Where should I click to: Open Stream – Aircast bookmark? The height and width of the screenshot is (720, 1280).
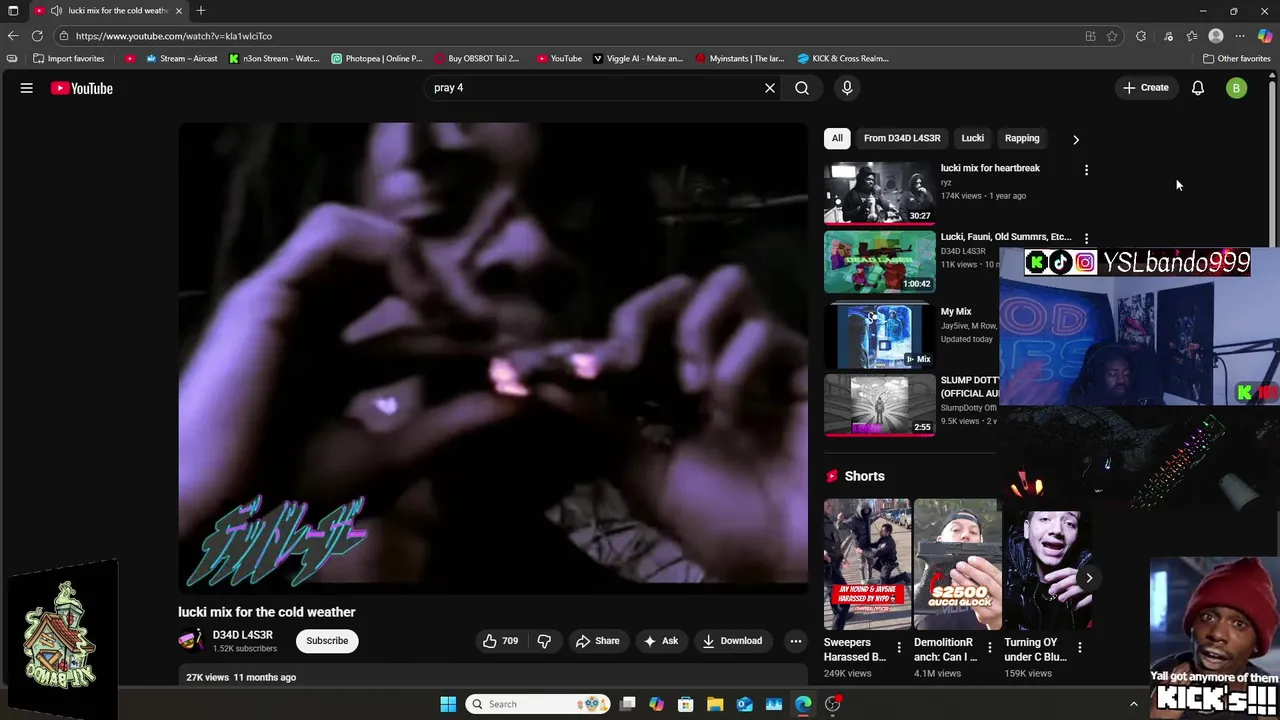click(182, 58)
